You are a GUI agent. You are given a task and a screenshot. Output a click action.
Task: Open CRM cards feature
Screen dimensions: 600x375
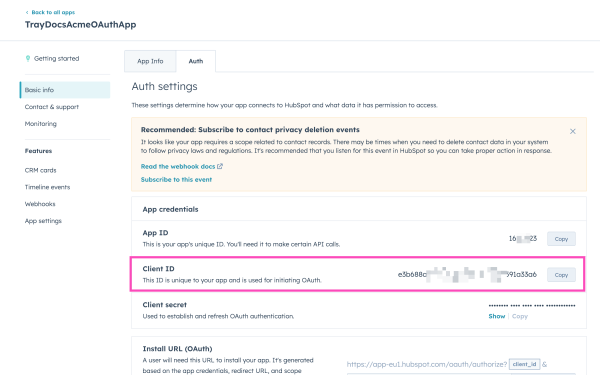(40, 170)
